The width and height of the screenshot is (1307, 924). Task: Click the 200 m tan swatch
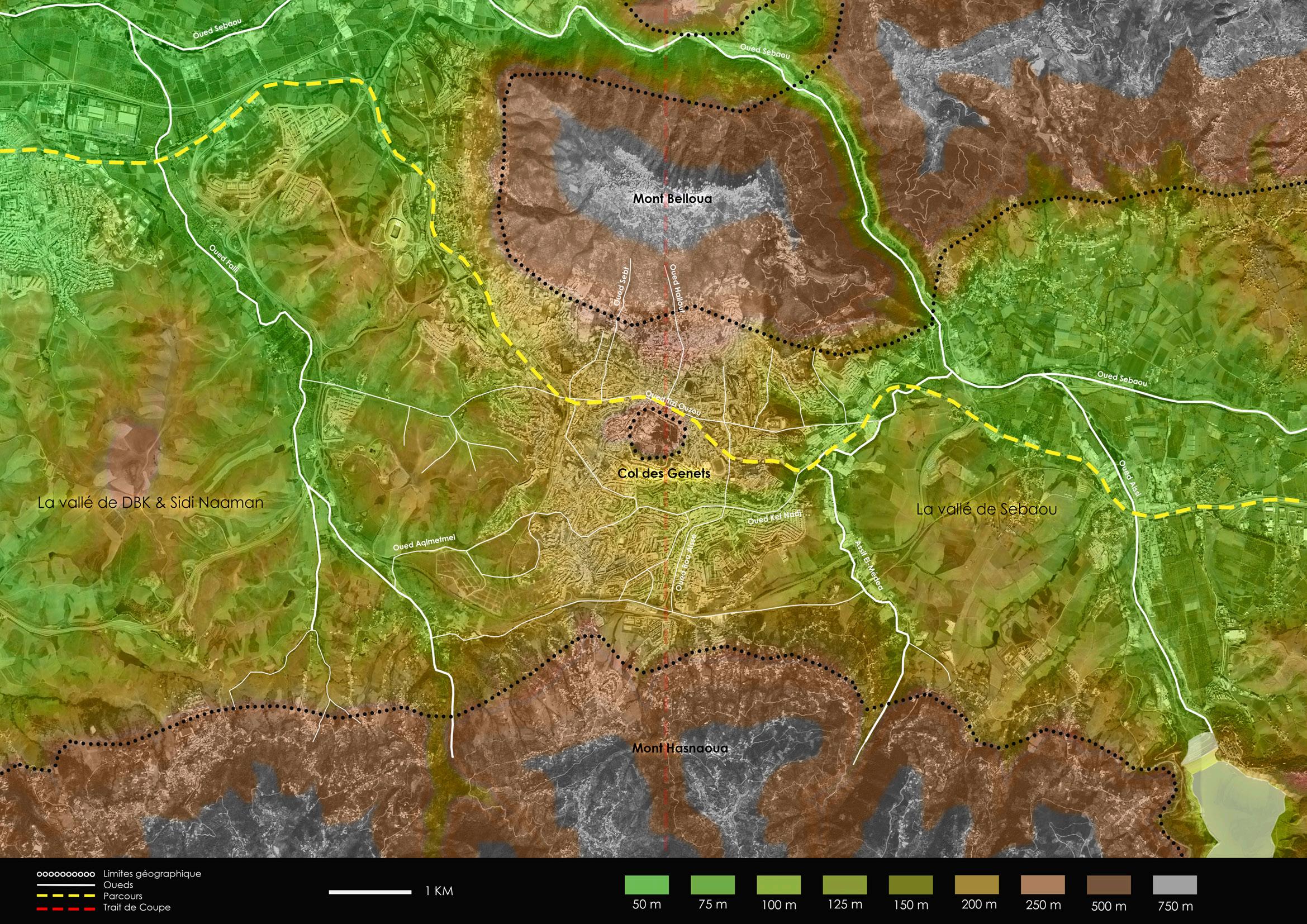[977, 885]
